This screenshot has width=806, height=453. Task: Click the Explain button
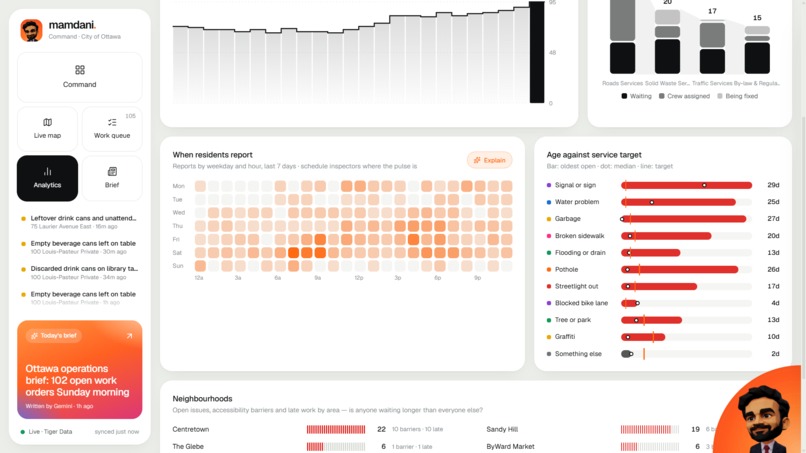(x=489, y=160)
